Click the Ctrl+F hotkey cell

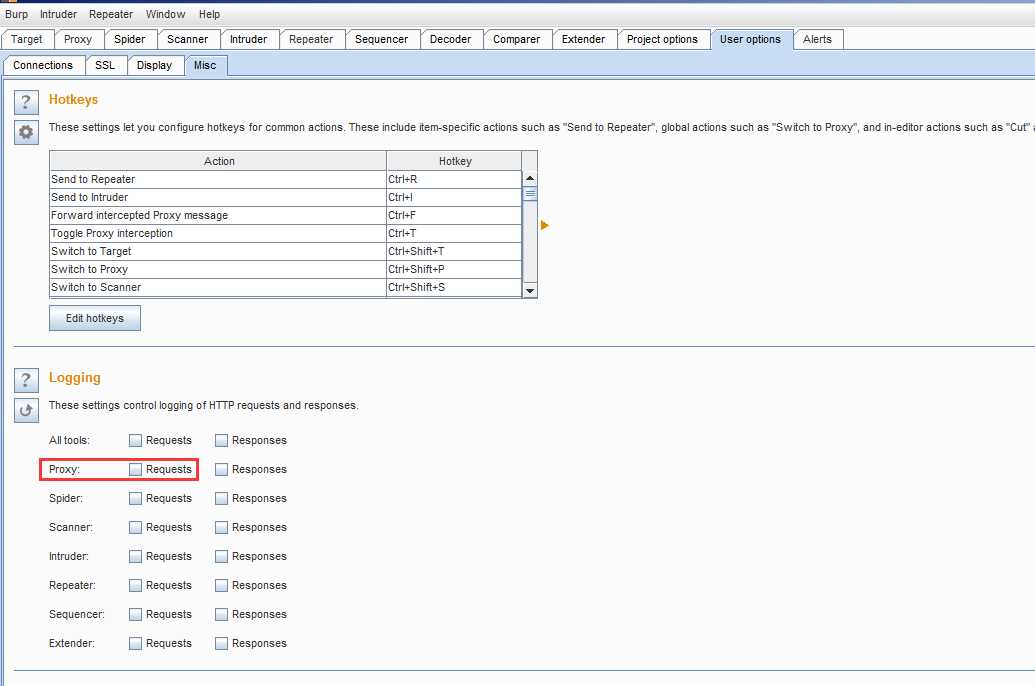tap(454, 215)
